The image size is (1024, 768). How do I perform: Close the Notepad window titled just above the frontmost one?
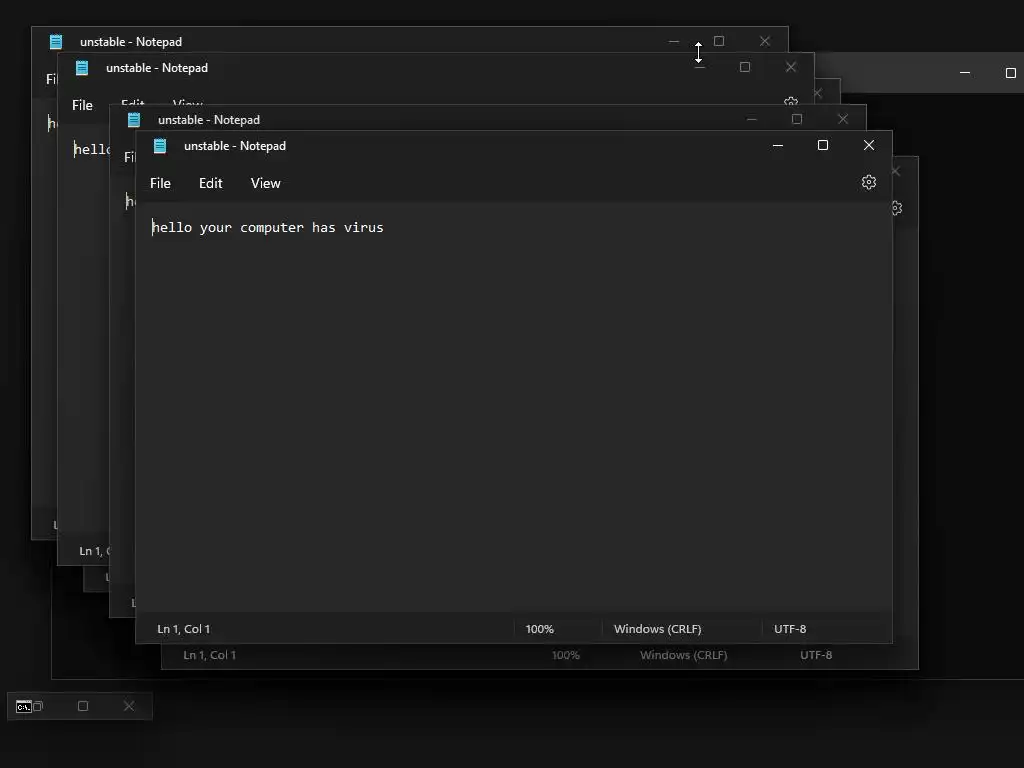[842, 119]
